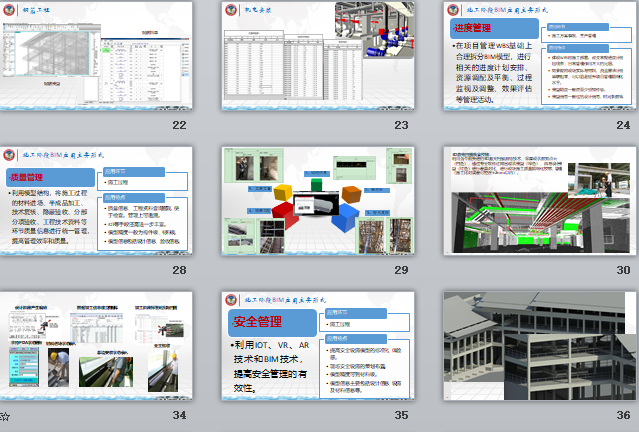The height and width of the screenshot is (432, 639).
Task: Click the logo icon on slide 24
Action: pyautogui.click(x=454, y=9)
